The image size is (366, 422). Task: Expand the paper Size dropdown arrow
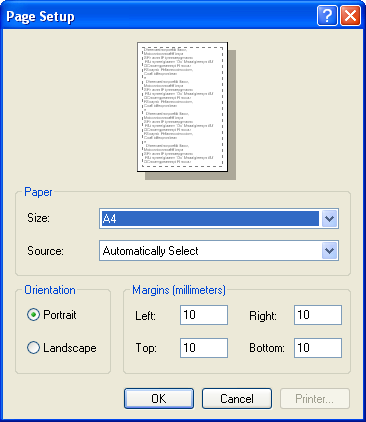coord(329,219)
